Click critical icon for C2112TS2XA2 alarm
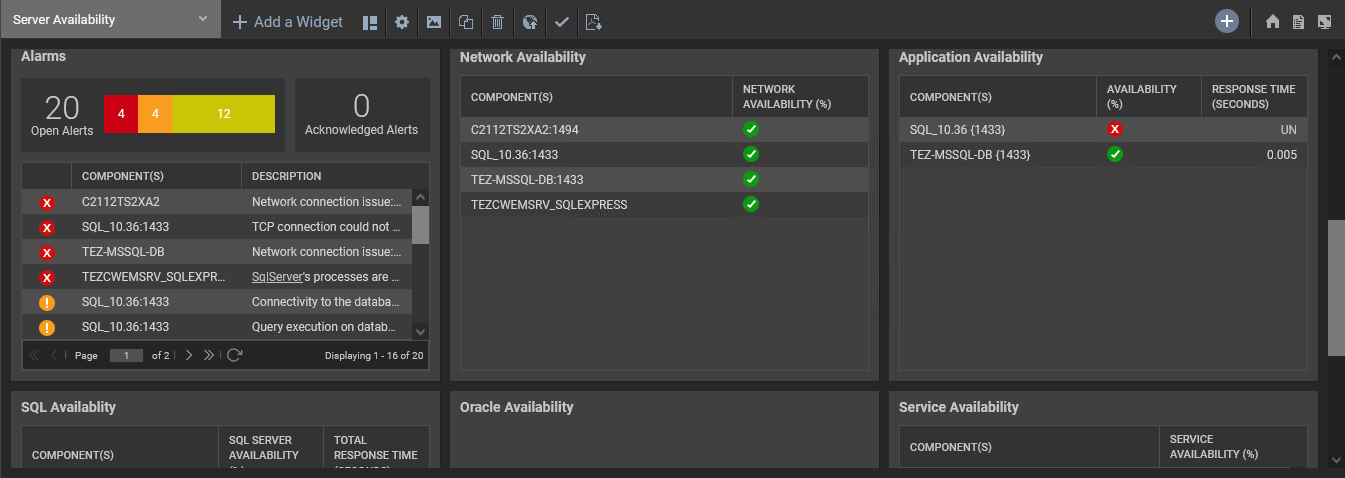 pos(46,202)
